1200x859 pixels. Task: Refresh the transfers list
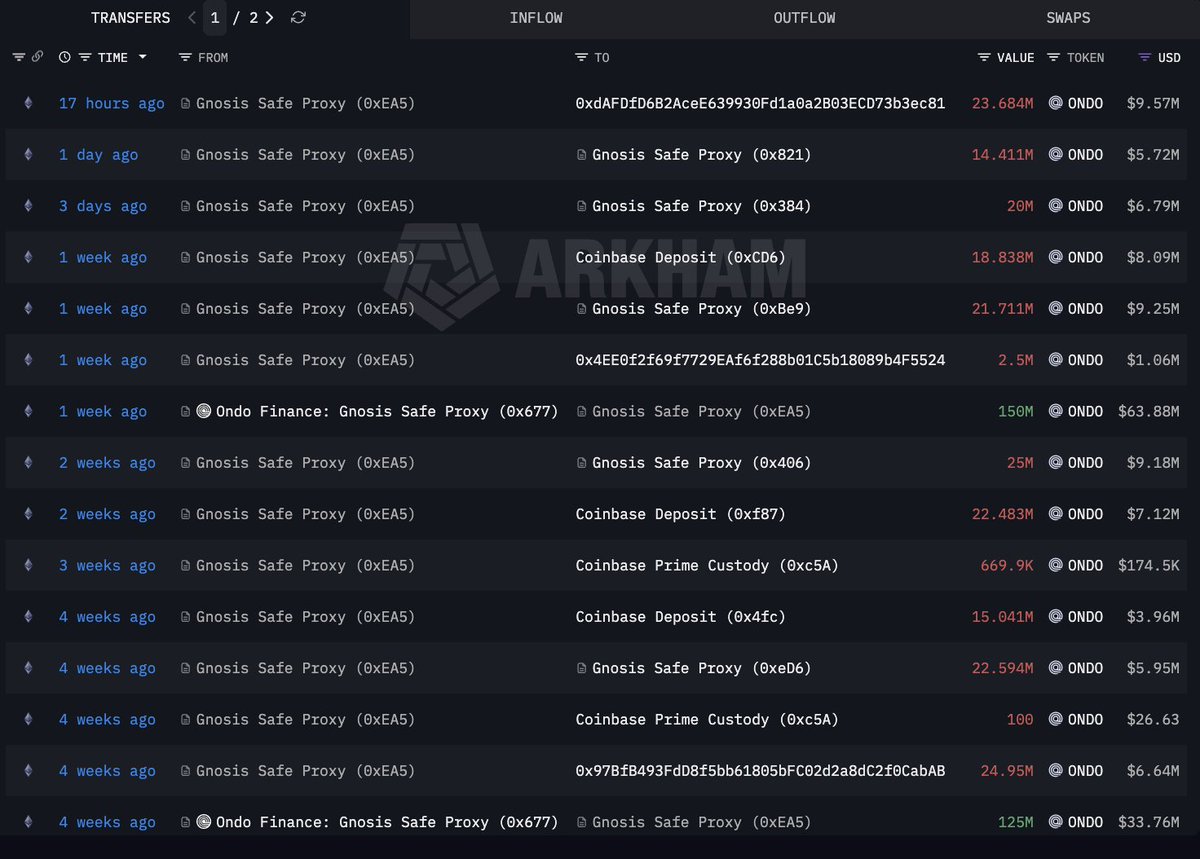coord(298,18)
